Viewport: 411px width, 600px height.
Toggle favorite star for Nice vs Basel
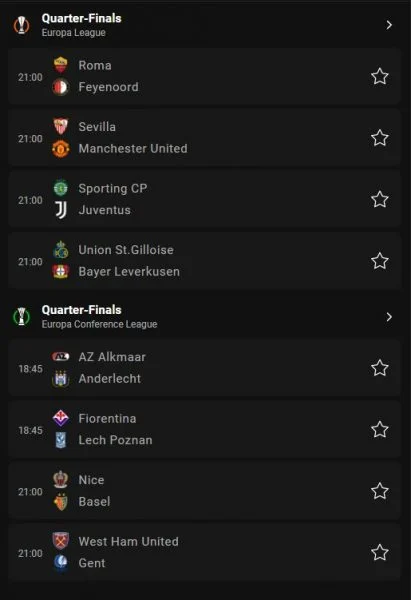[x=380, y=491]
